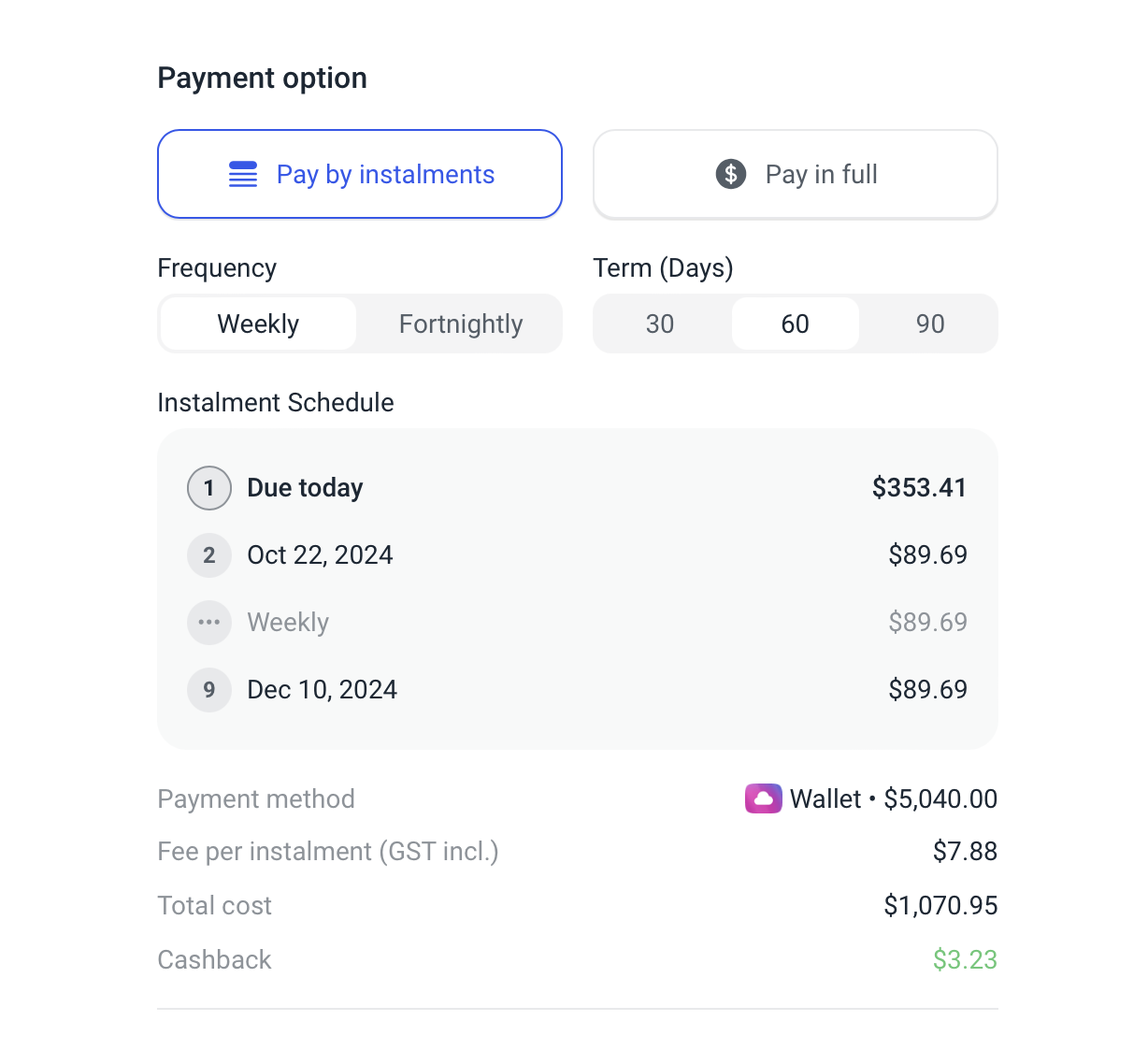Open the Wallet payment method selector
The image size is (1148, 1064).
point(871,798)
